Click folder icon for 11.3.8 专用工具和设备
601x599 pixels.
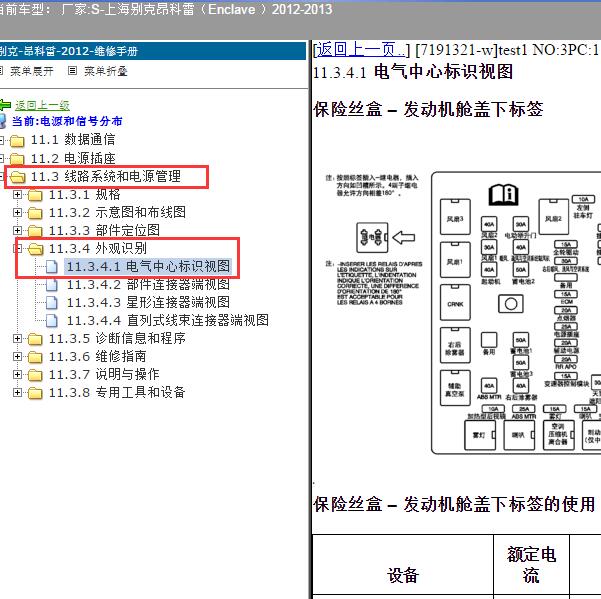coord(35,393)
